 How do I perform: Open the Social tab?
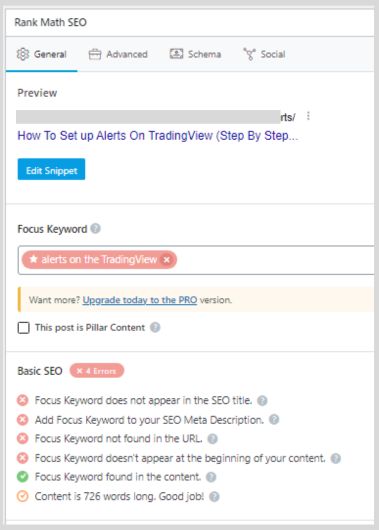coord(264,54)
